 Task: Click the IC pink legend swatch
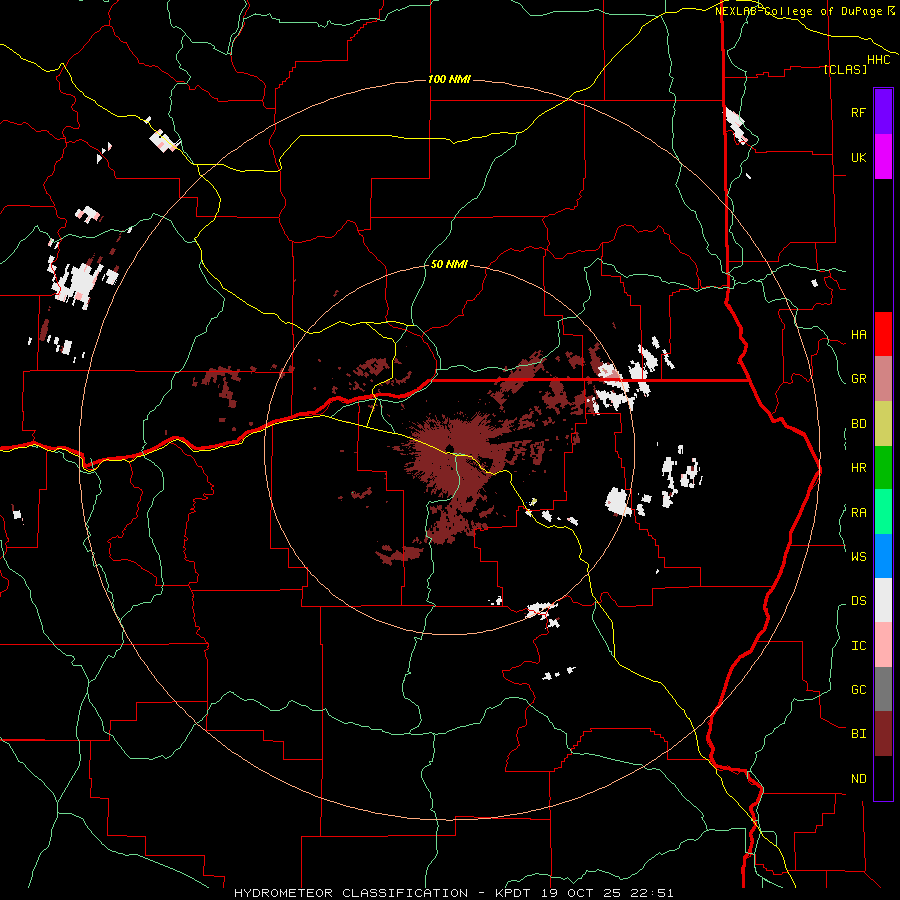pyautogui.click(x=883, y=645)
